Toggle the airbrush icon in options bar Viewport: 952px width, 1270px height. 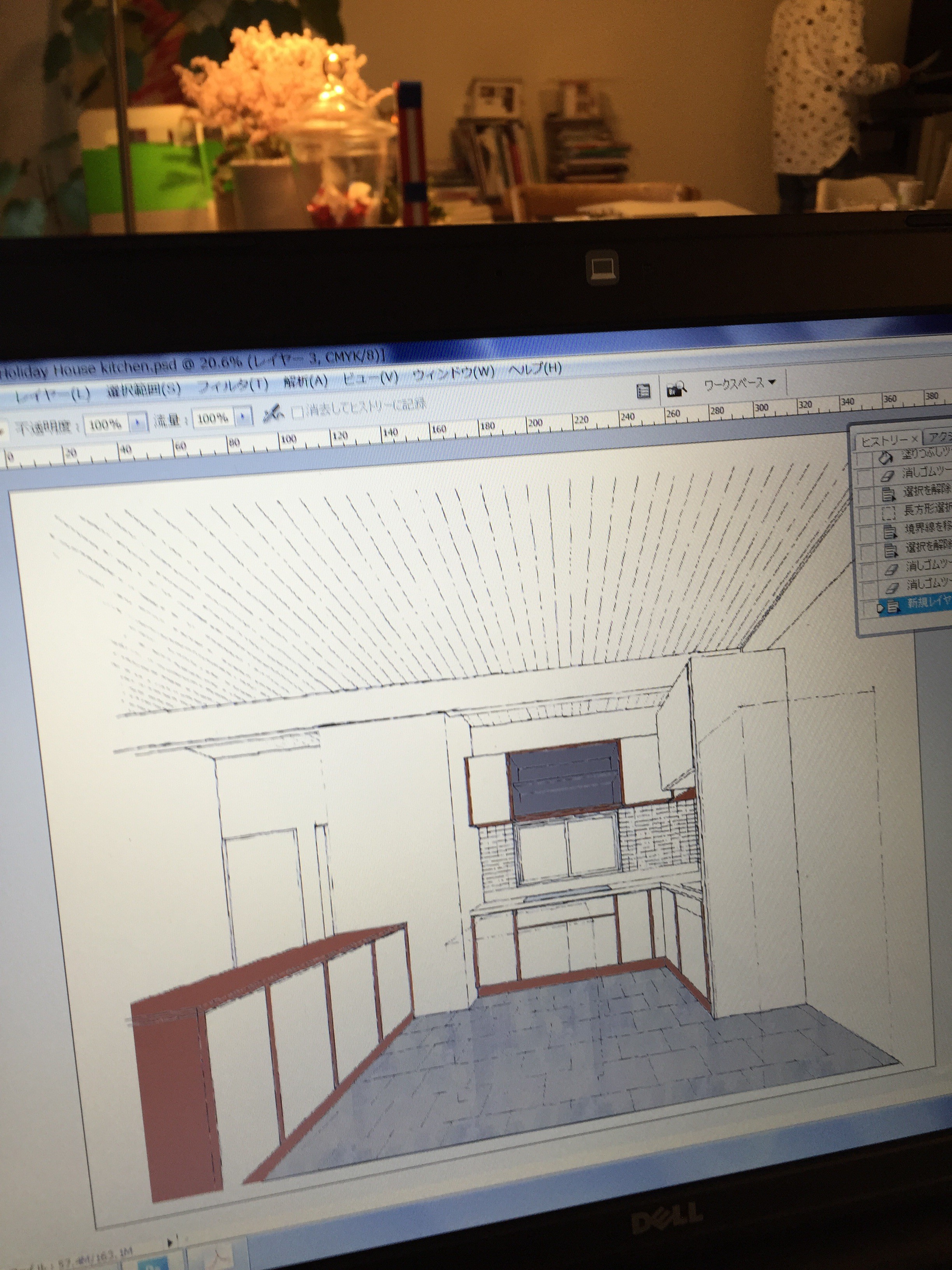click(x=273, y=413)
